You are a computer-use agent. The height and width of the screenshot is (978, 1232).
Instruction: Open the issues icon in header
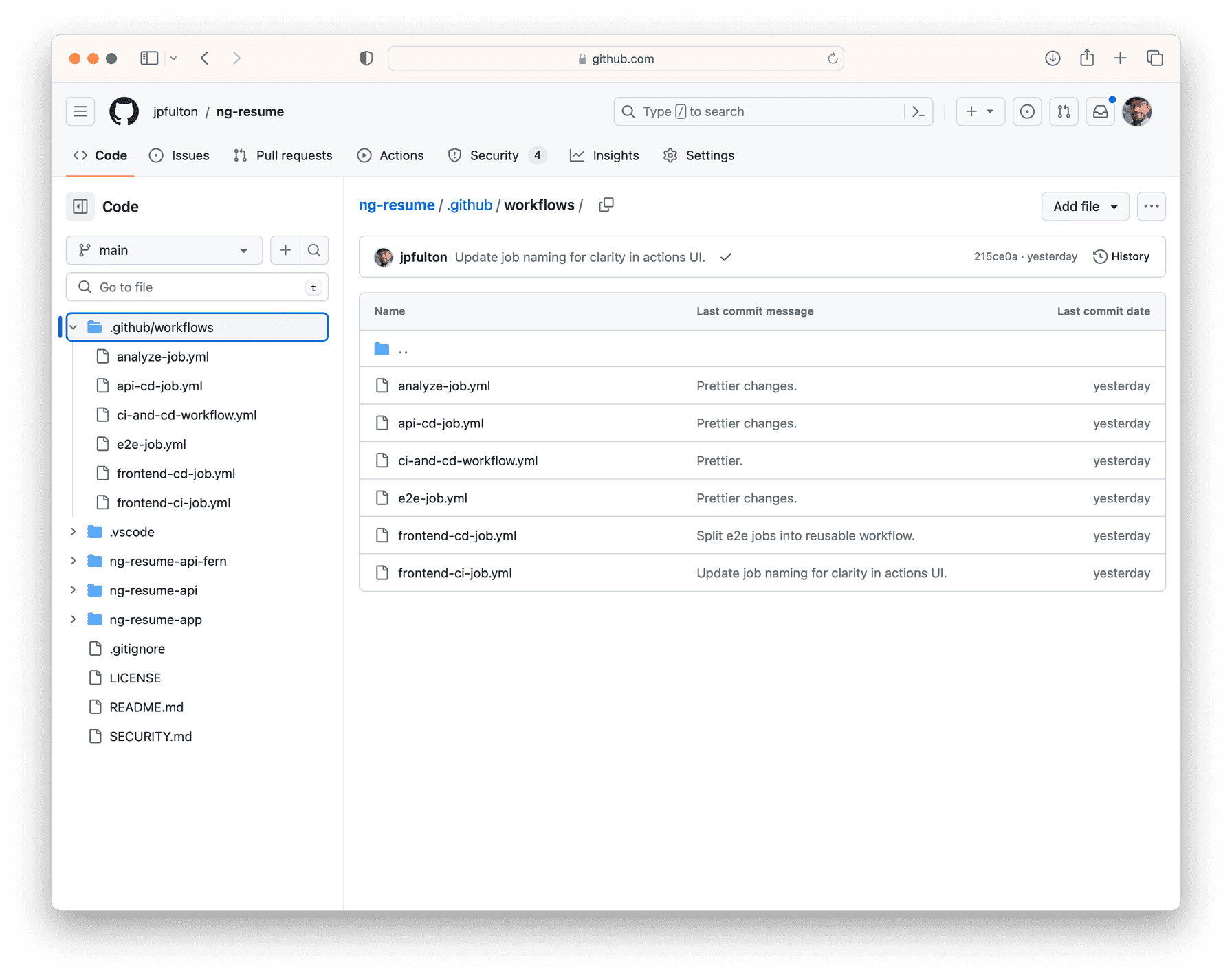tap(1027, 111)
